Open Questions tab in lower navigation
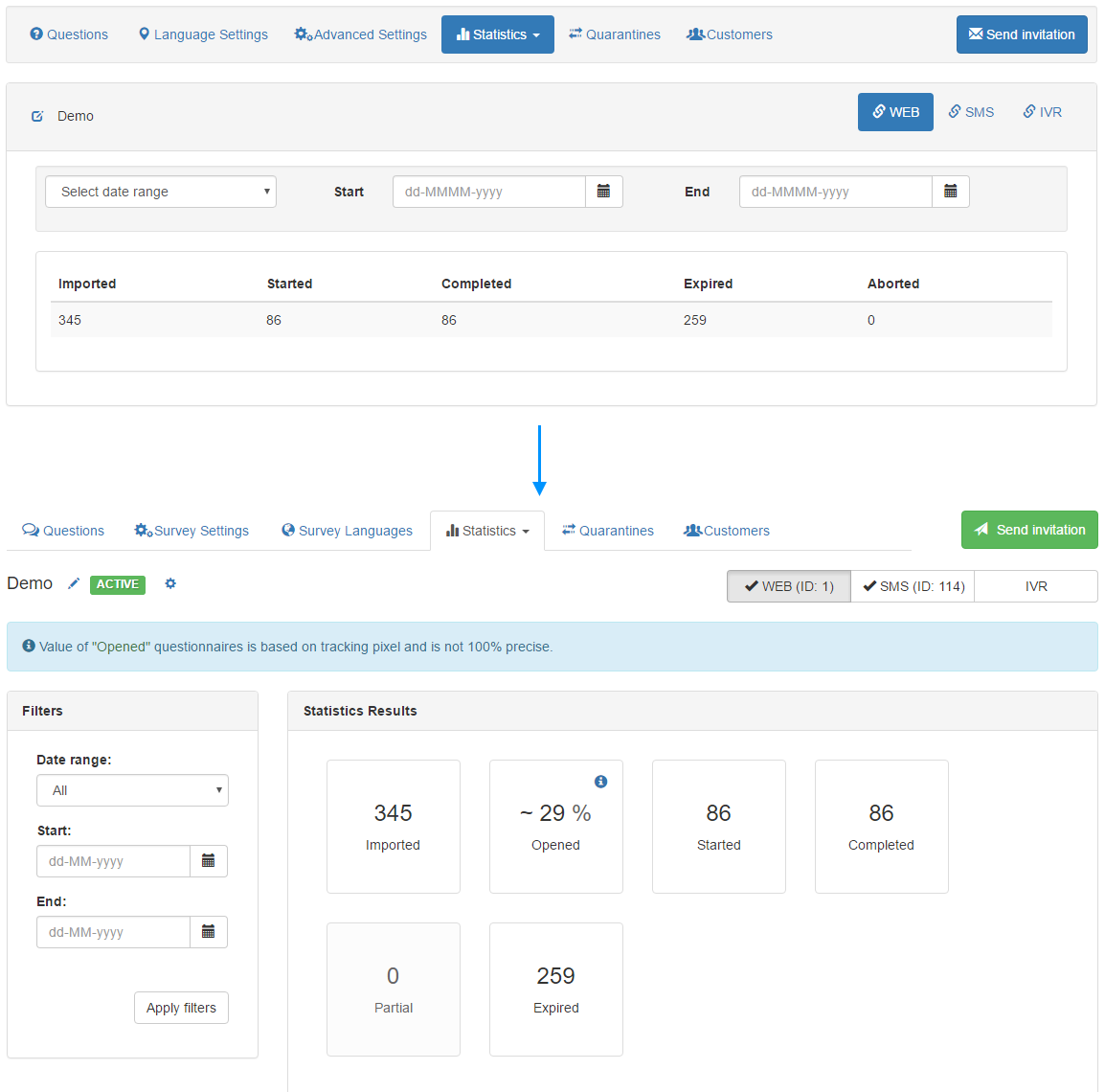1105x1092 pixels. click(x=63, y=531)
